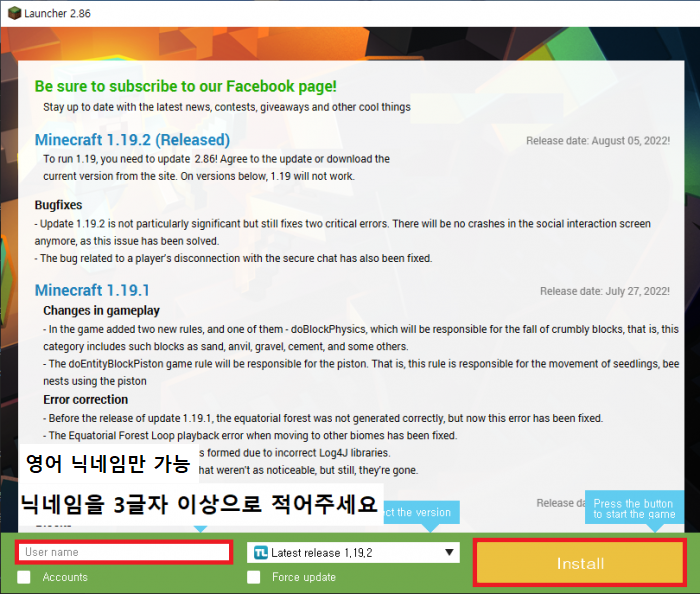700x594 pixels.
Task: Click the "Press the button to start" tooltip
Action: pyautogui.click(x=632, y=509)
